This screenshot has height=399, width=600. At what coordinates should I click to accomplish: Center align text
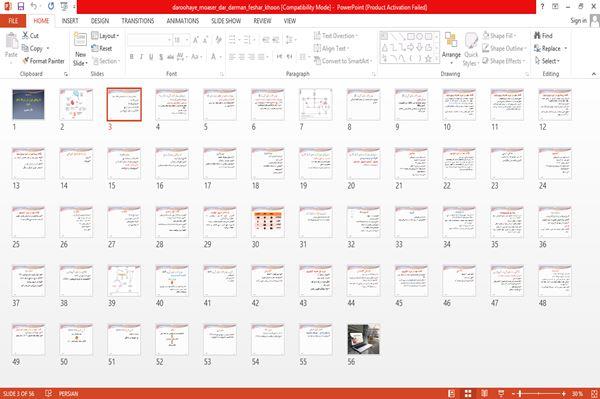click(x=242, y=57)
